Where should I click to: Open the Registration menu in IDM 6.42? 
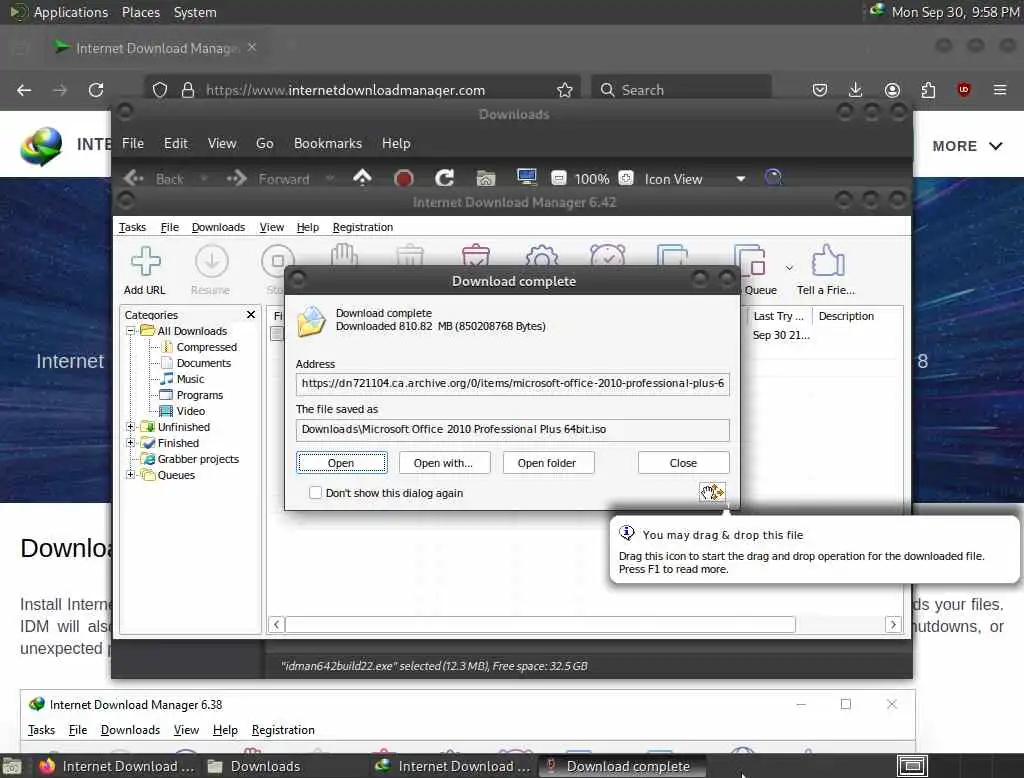(x=362, y=227)
